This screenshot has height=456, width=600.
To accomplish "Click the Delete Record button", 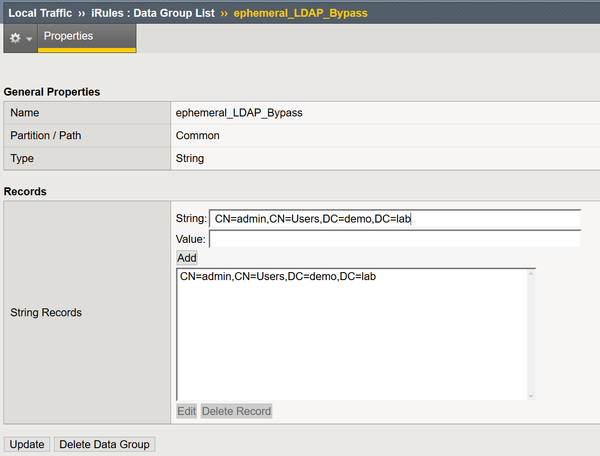I will coord(237,411).
